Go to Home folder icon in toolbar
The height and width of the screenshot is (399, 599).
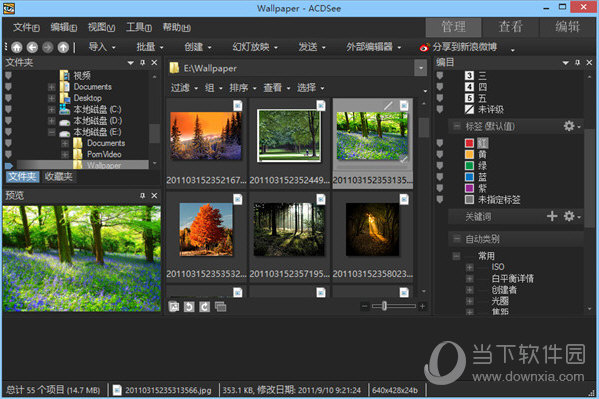[16, 47]
